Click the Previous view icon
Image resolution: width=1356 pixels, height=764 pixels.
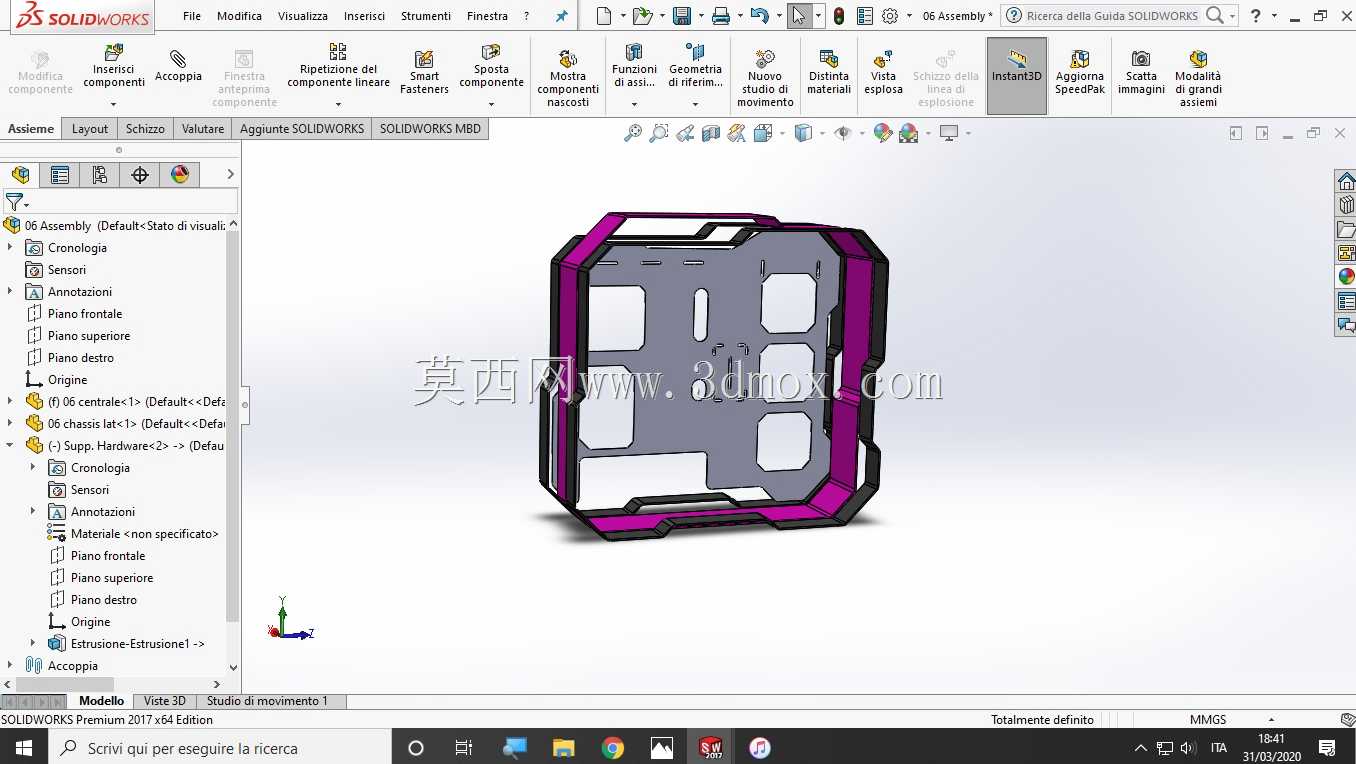[685, 133]
